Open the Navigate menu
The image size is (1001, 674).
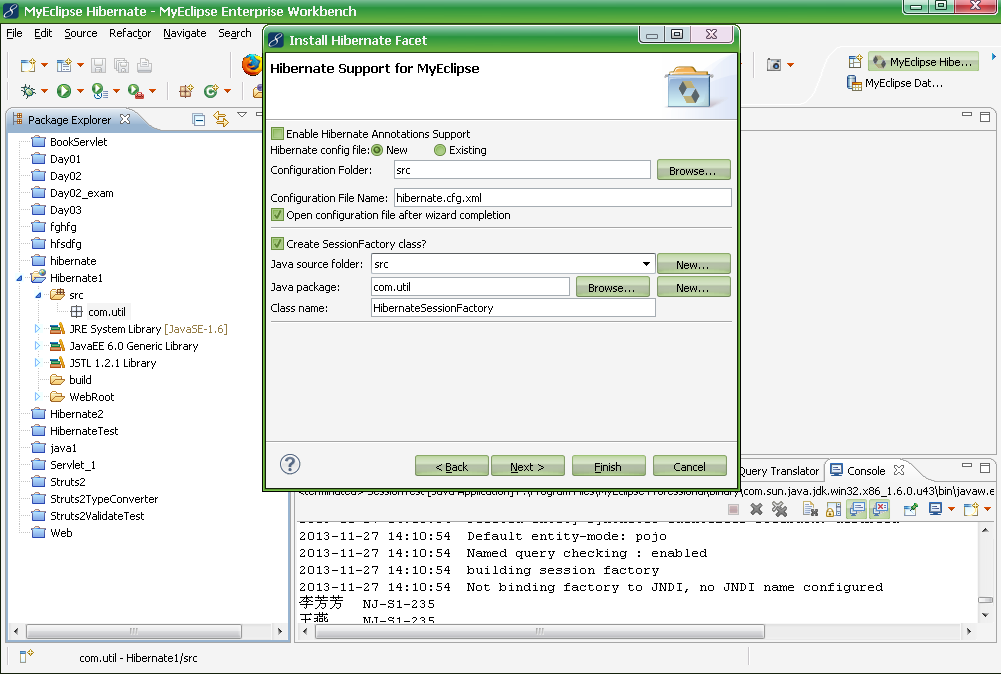pyautogui.click(x=184, y=33)
